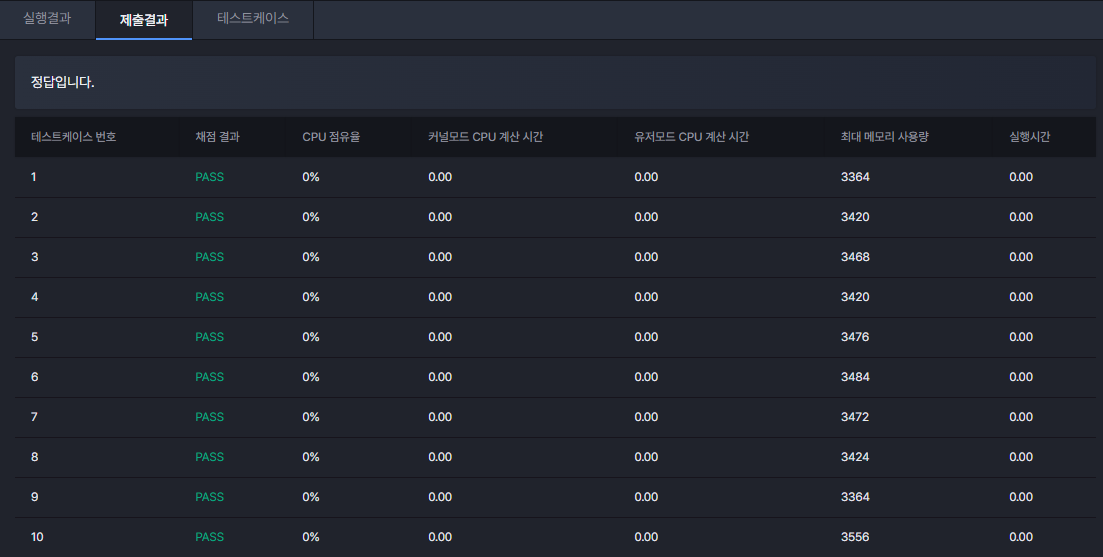Viewport: 1103px width, 557px height.
Task: Click the 최대 메모리 사용량 column header
Action: pos(884,136)
